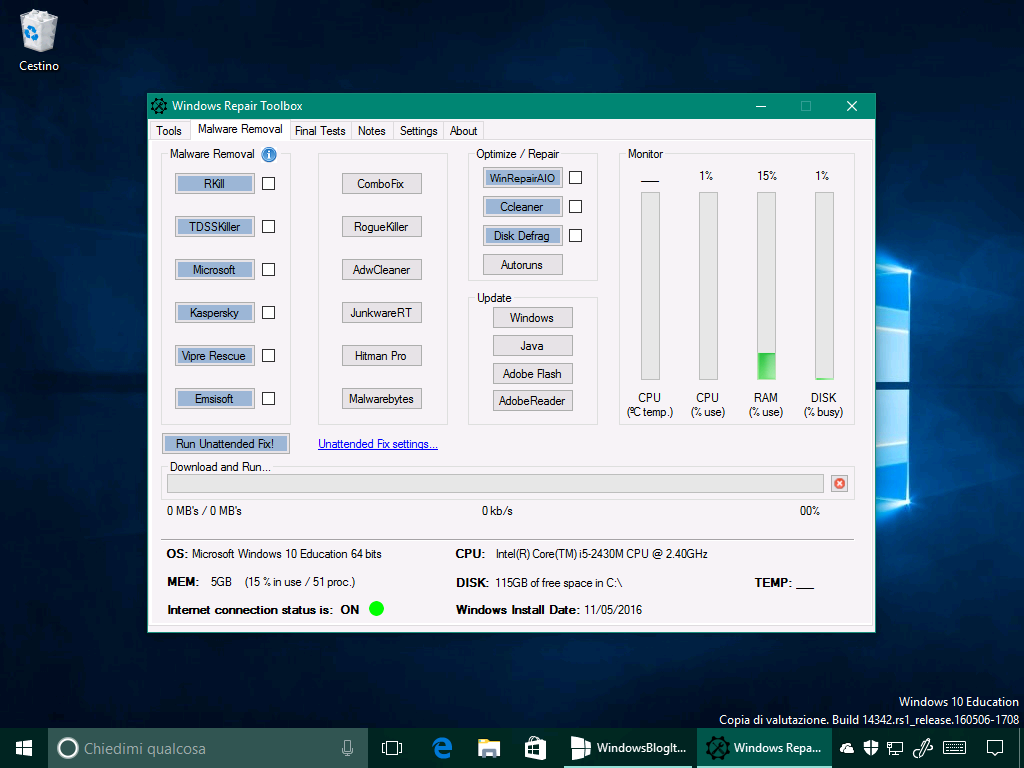
Task: Open the Action Center notifications icon
Action: (x=995, y=748)
